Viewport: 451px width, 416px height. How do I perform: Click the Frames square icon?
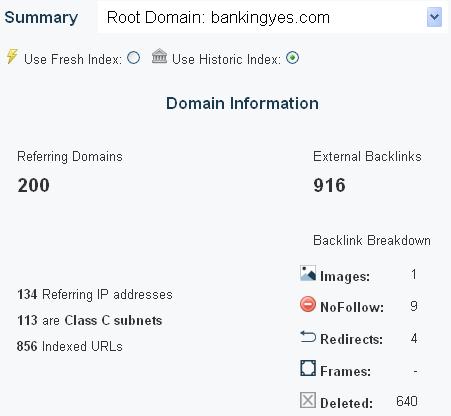[x=308, y=368]
